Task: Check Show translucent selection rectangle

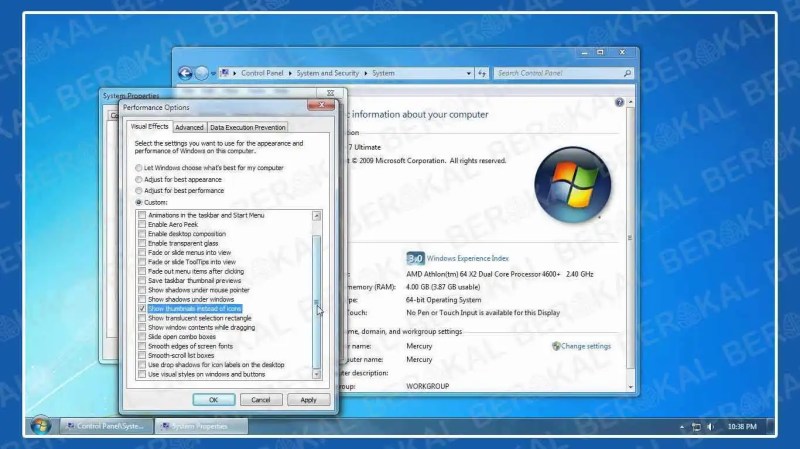Action: (142, 318)
